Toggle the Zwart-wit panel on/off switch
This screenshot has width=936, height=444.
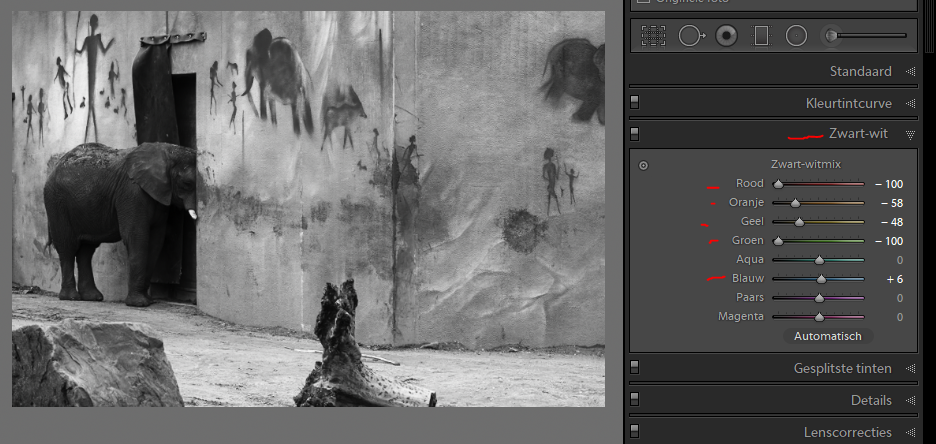(x=635, y=134)
